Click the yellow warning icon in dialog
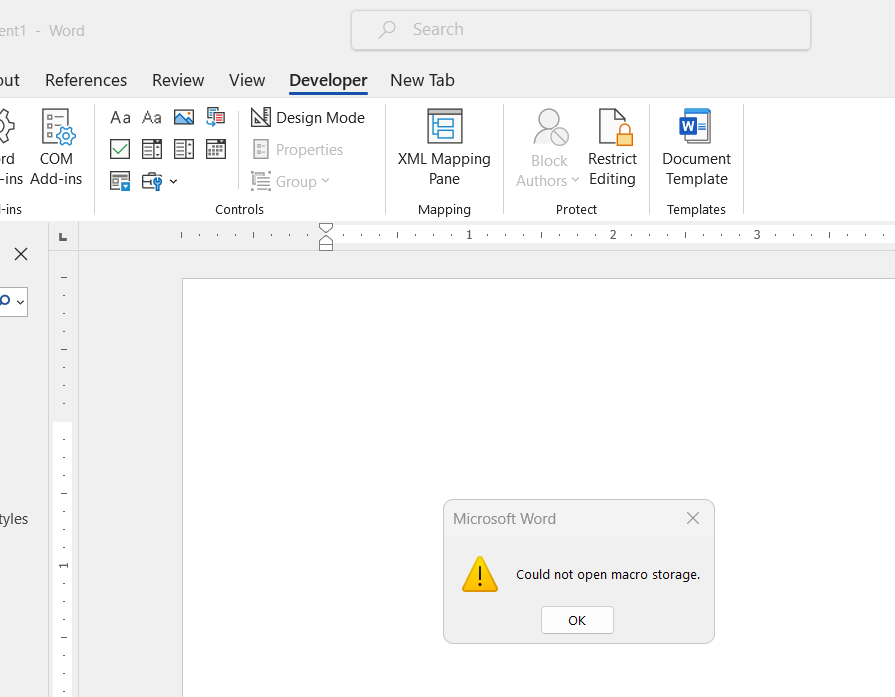The width and height of the screenshot is (895, 697). (480, 574)
